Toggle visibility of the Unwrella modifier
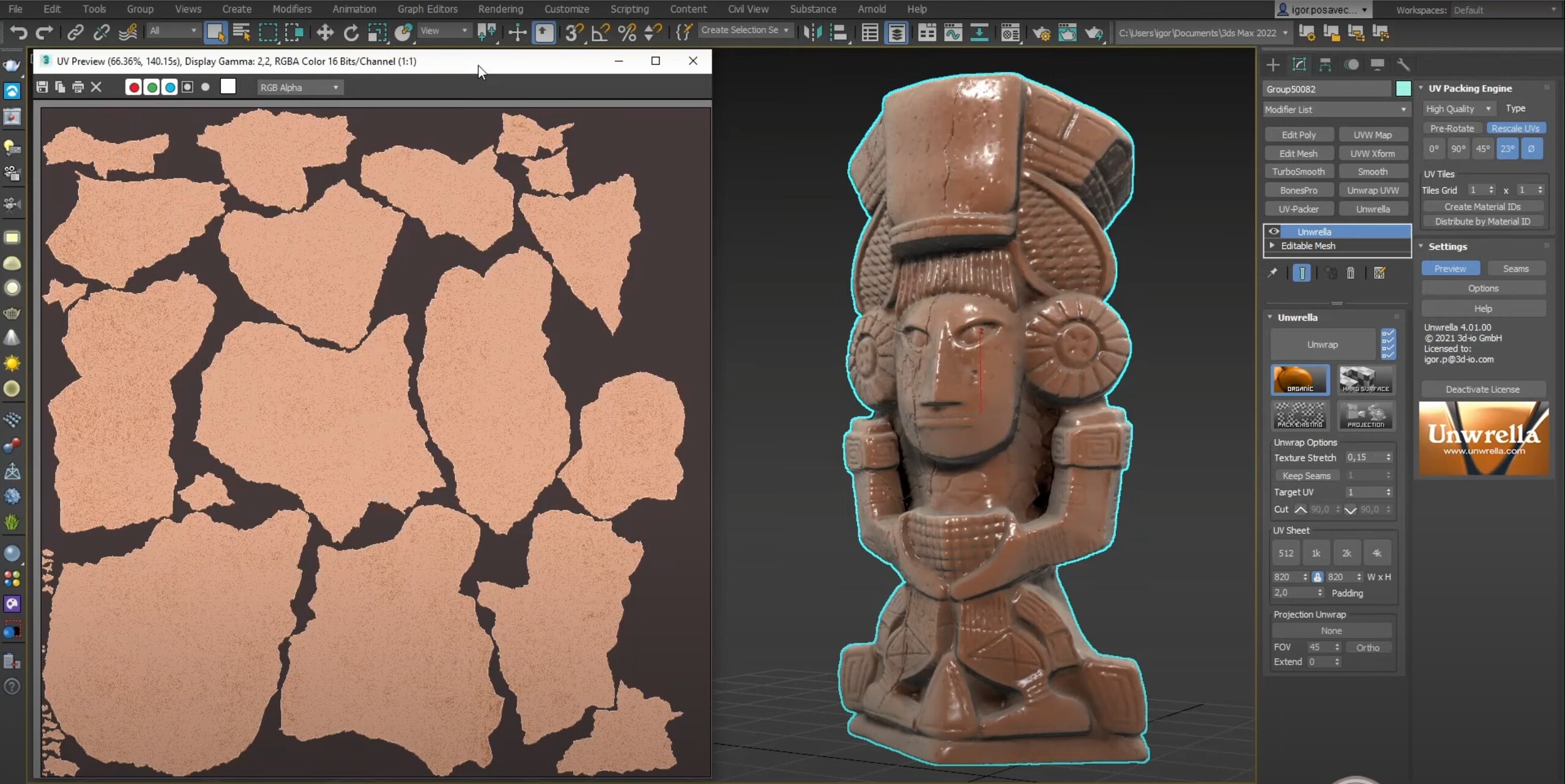 1274,231
